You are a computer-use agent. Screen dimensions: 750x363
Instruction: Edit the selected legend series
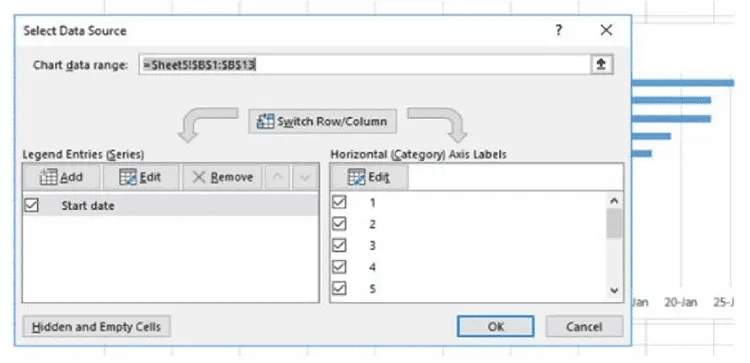[140, 177]
